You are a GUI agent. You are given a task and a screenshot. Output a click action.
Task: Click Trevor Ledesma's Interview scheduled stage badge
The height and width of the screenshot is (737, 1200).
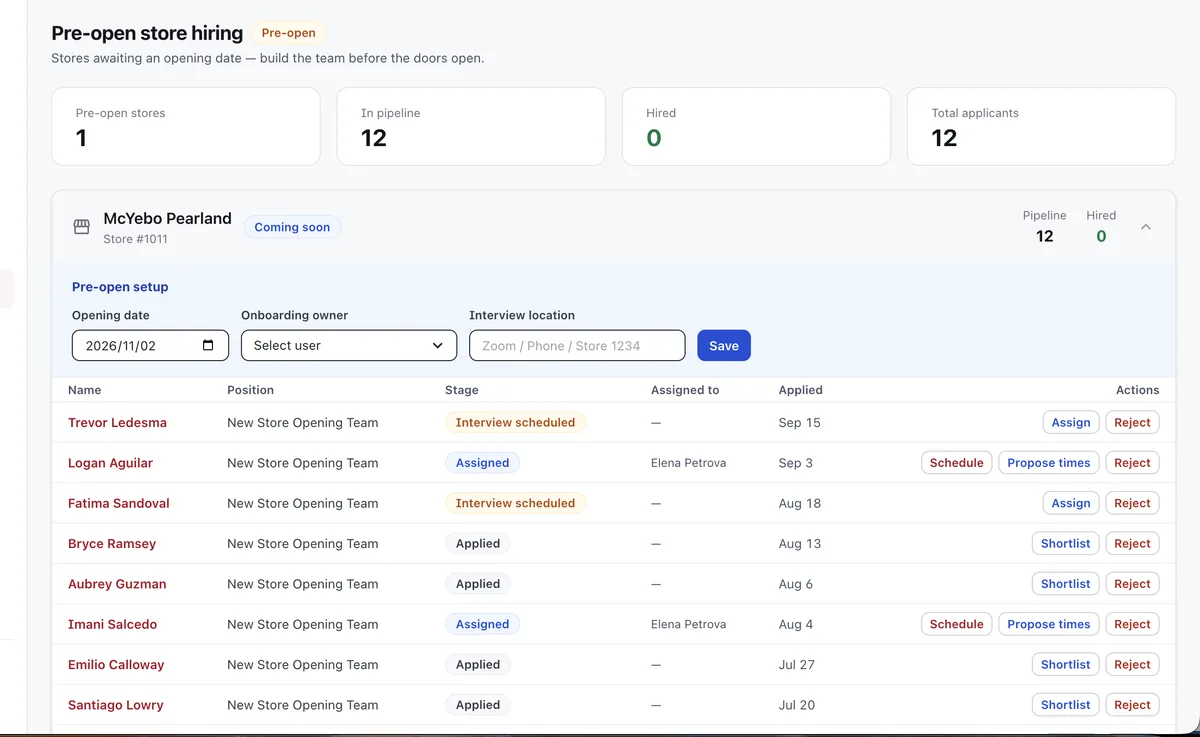click(x=515, y=422)
